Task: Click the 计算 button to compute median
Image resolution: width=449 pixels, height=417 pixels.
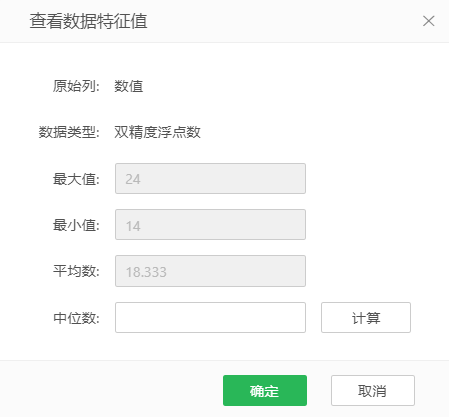Action: pyautogui.click(x=366, y=318)
